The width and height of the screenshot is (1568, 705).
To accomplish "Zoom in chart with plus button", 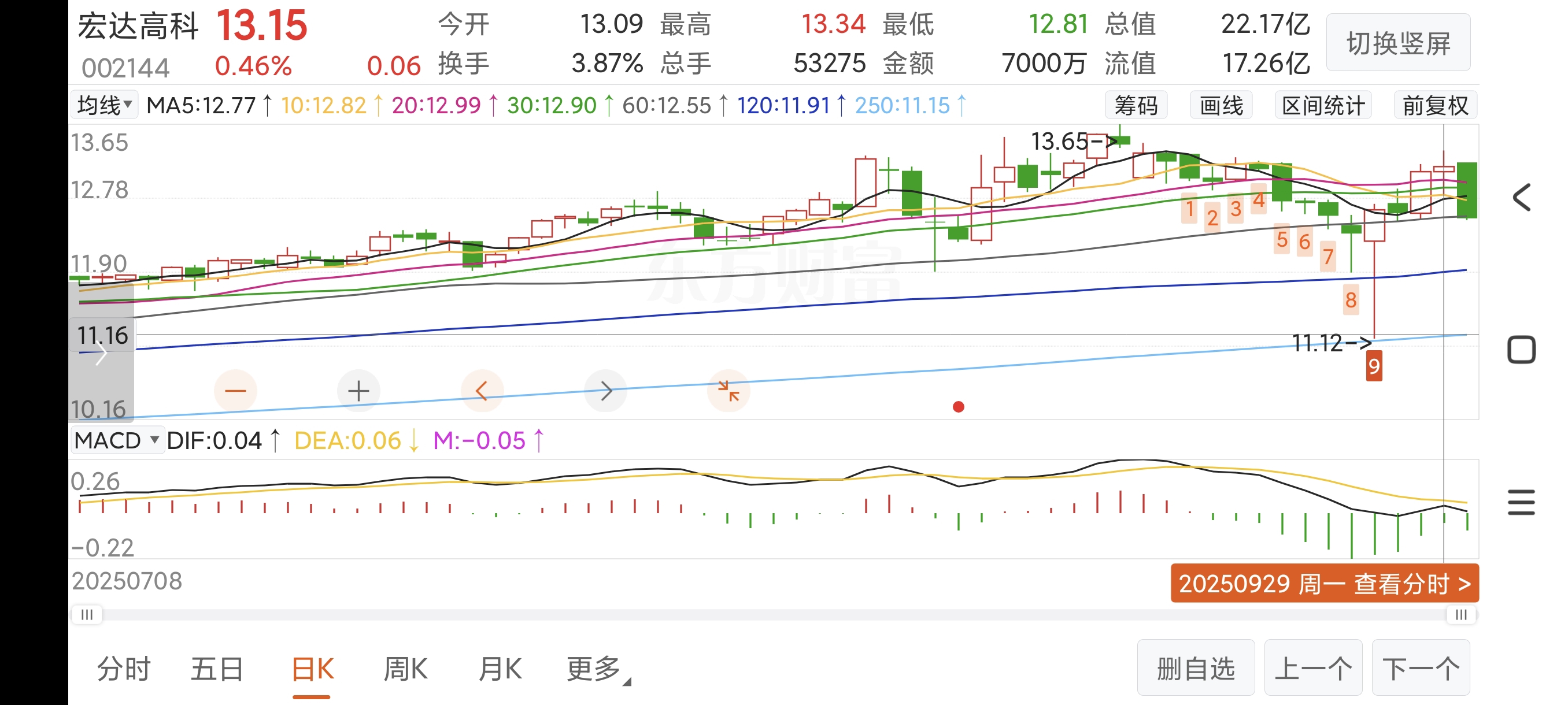I will (358, 391).
